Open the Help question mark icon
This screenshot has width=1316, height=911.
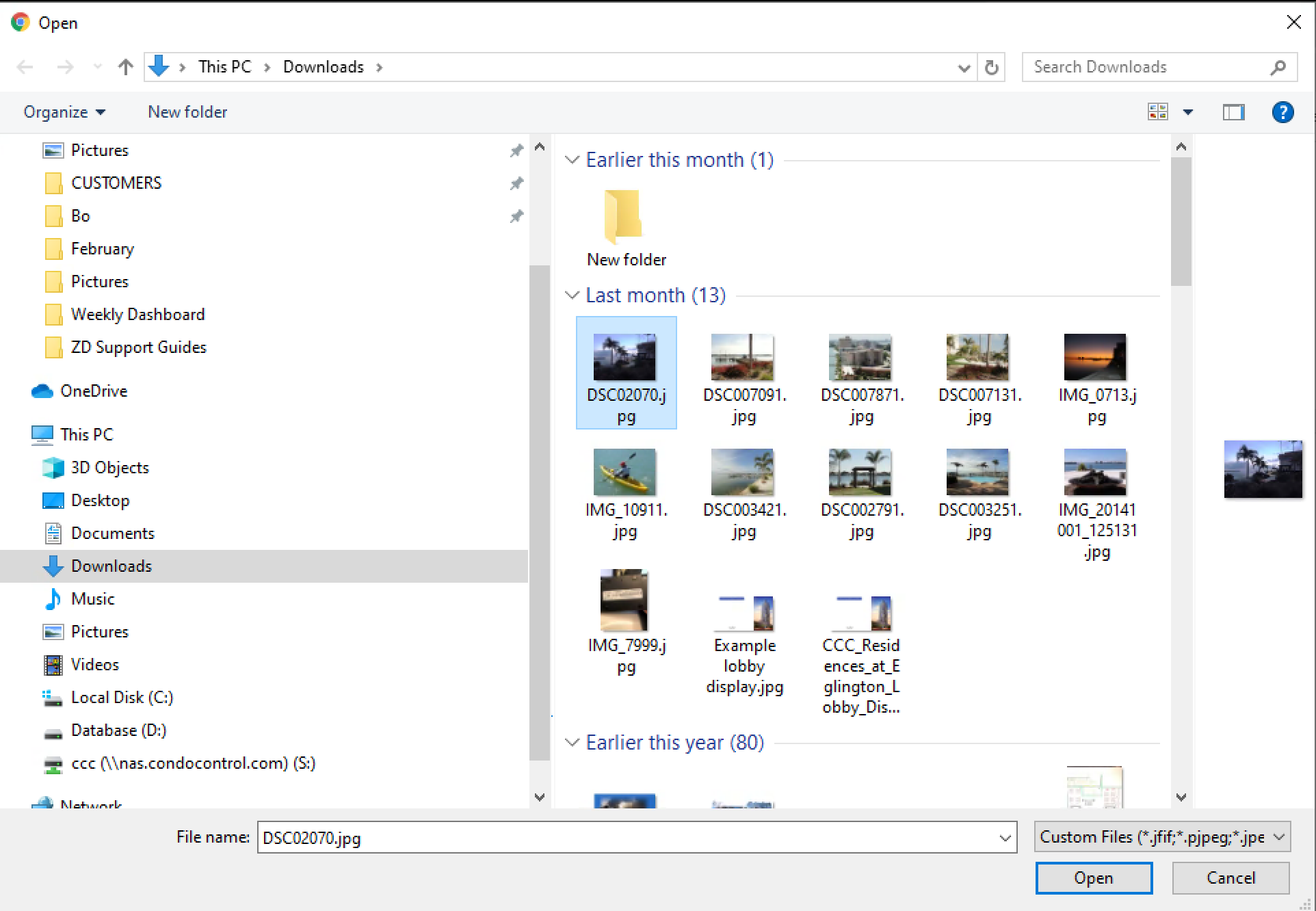[1282, 112]
